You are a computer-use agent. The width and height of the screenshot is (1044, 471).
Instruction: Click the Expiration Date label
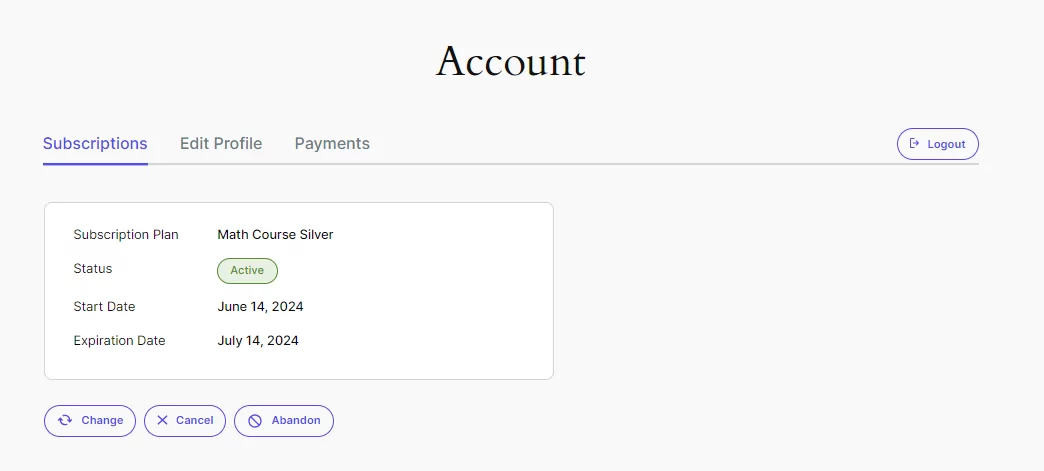point(119,341)
